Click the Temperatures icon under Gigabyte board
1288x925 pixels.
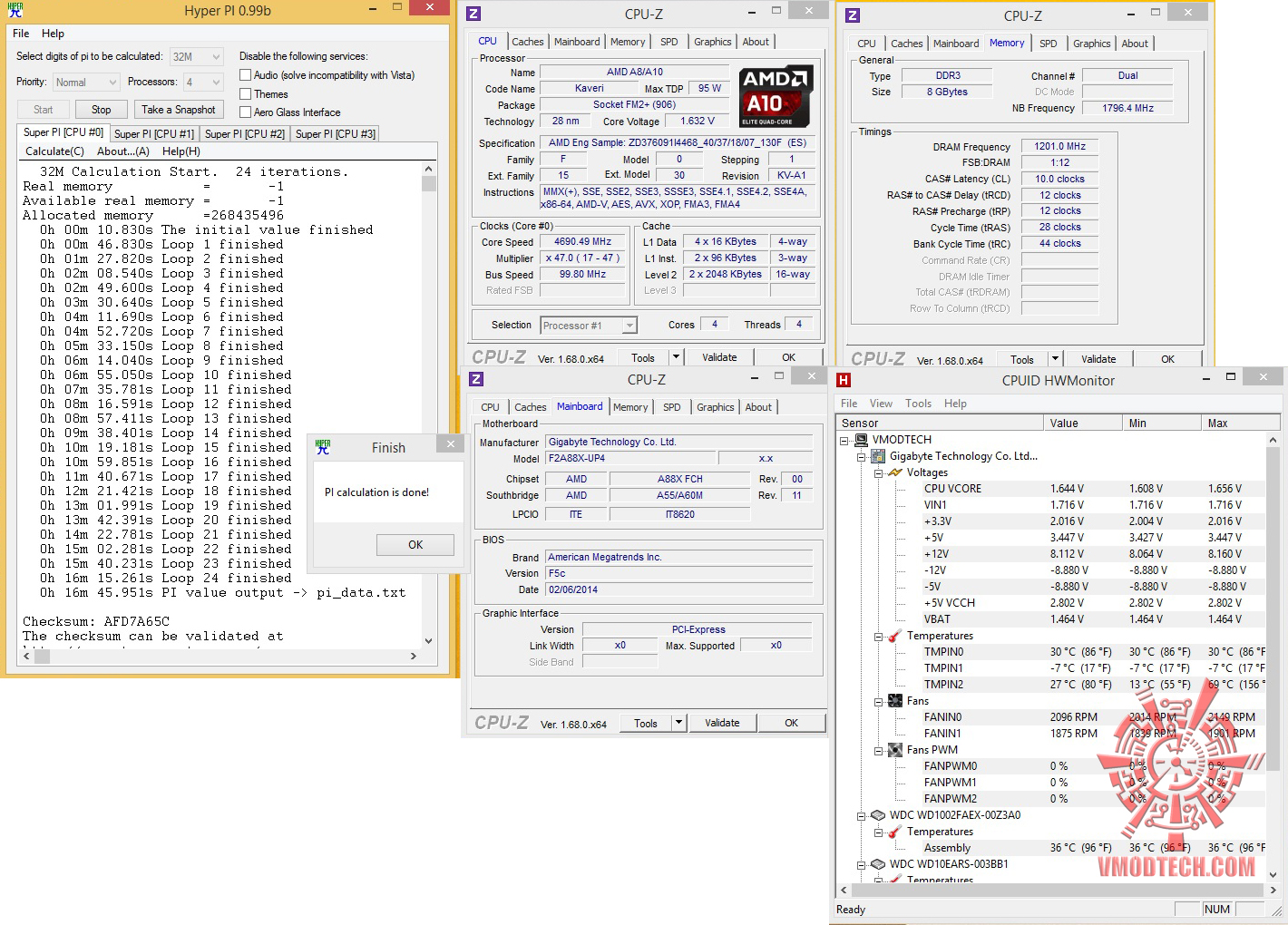click(895, 636)
